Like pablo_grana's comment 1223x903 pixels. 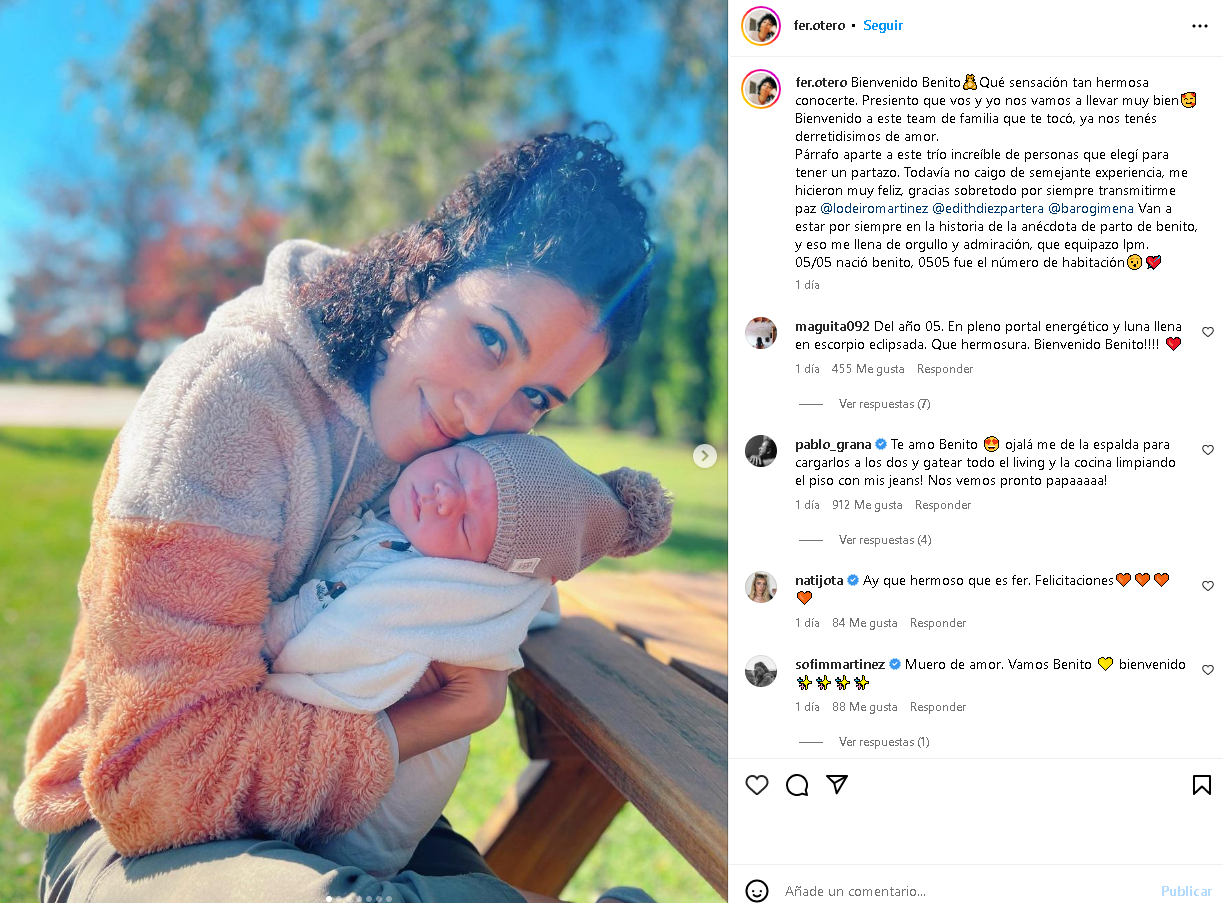pyautogui.click(x=1208, y=450)
